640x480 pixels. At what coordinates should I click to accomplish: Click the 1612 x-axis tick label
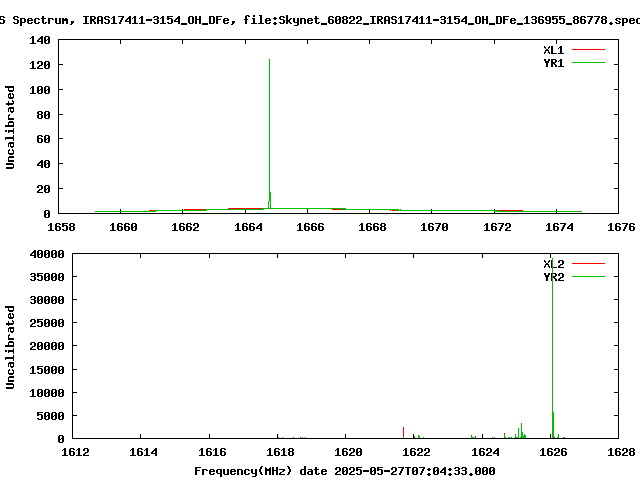coord(75,452)
